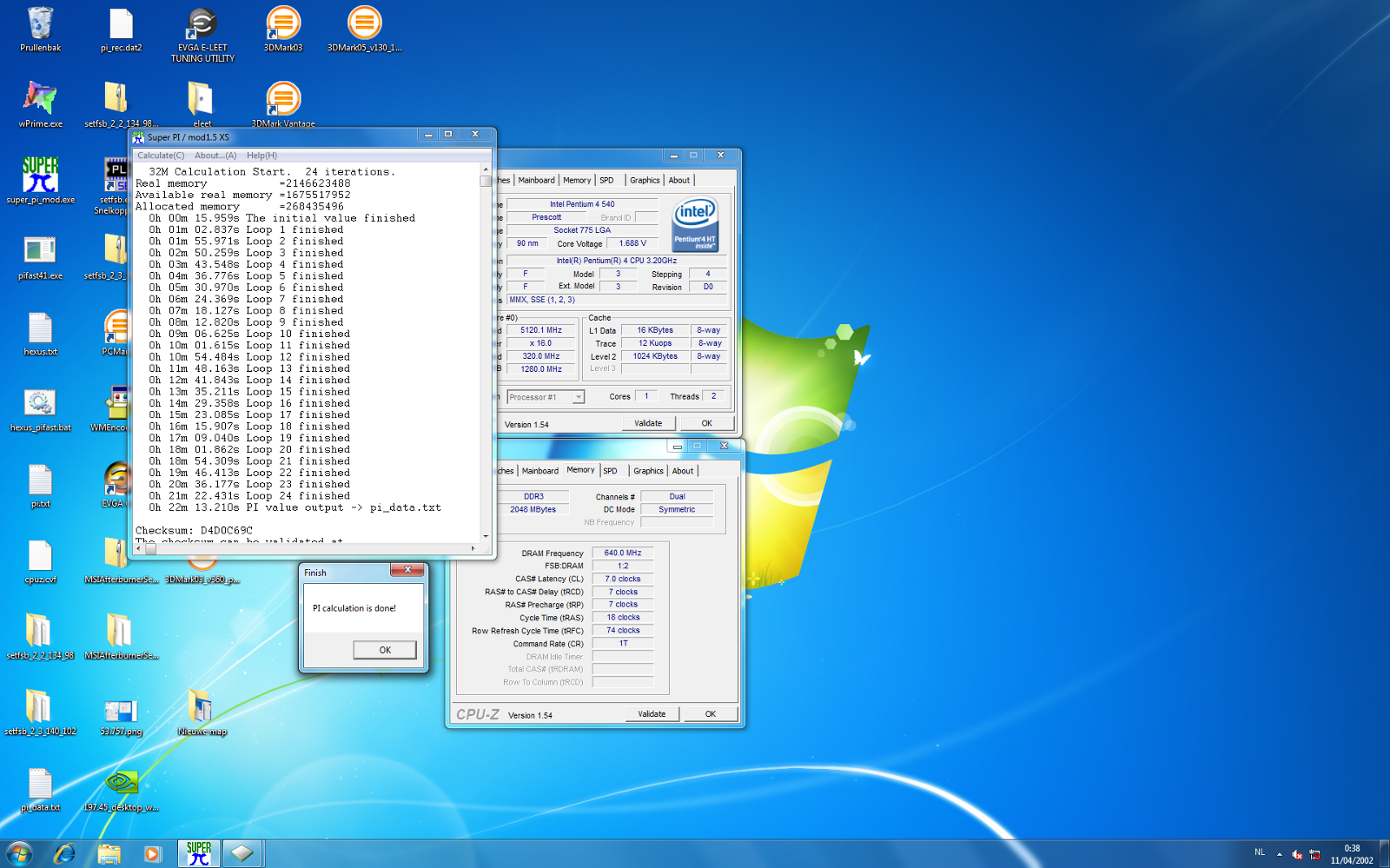Show hidden tray icons arrow
1390x868 pixels.
[x=1279, y=855]
